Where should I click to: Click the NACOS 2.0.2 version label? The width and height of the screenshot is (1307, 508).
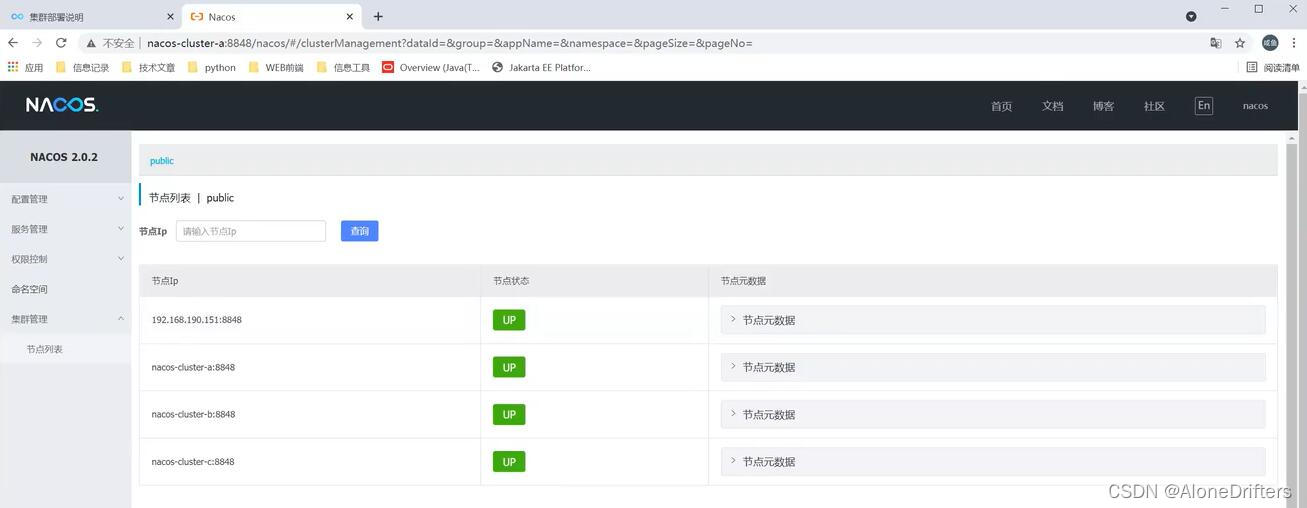click(64, 157)
